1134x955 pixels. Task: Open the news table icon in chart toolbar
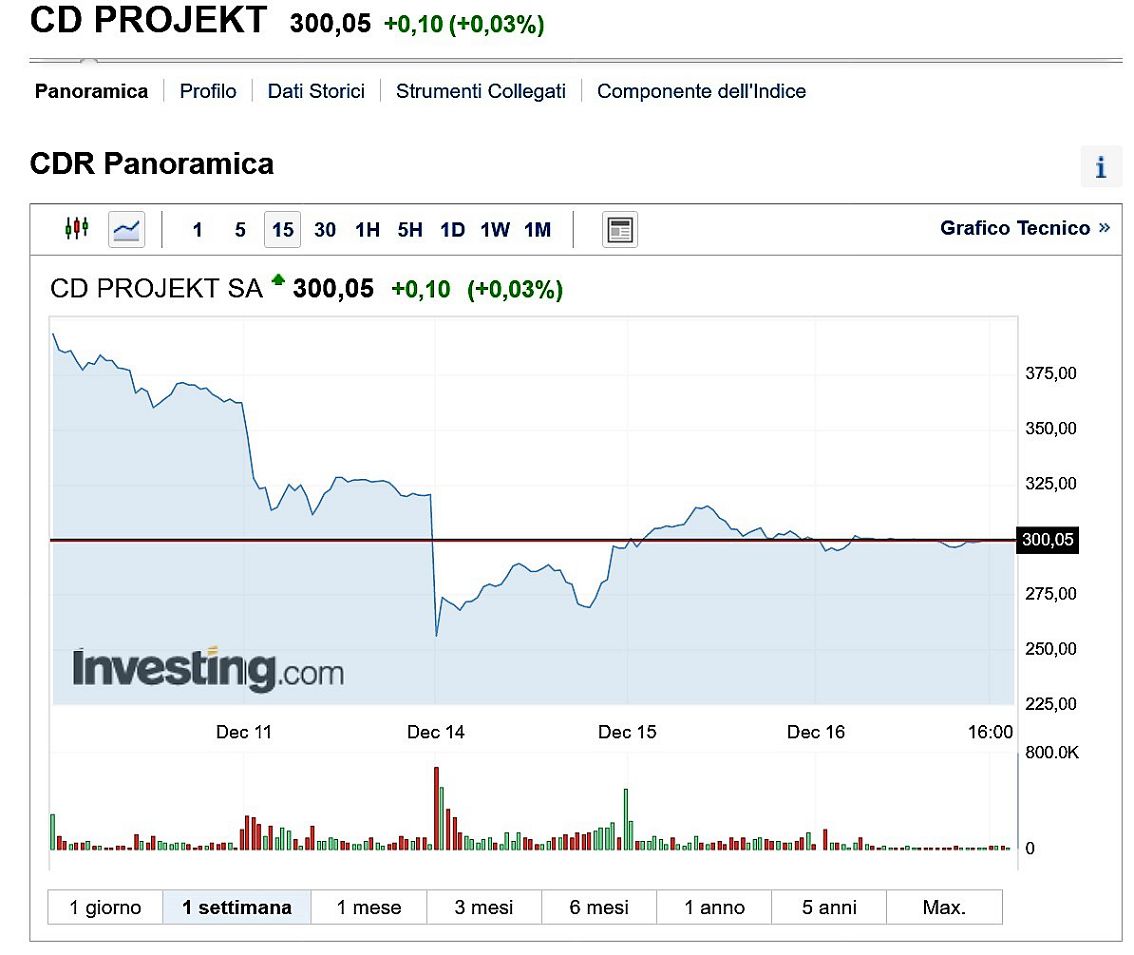tap(620, 230)
